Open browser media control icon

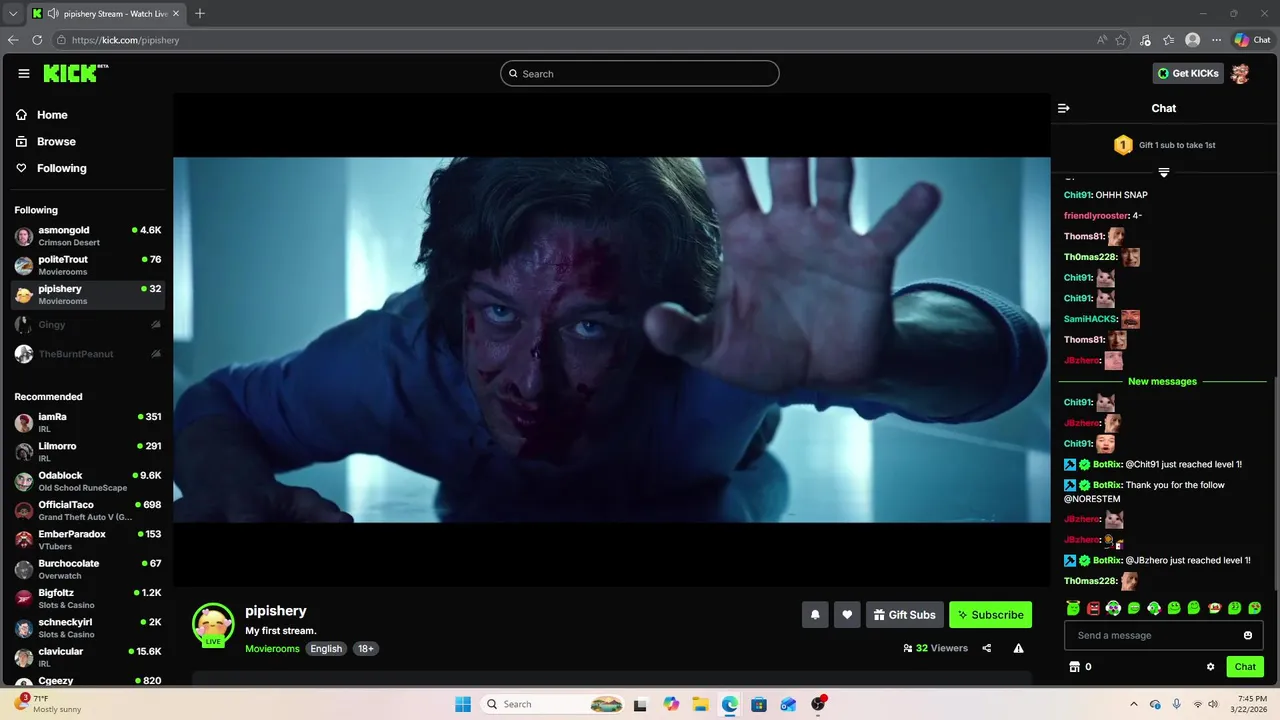pos(1145,40)
